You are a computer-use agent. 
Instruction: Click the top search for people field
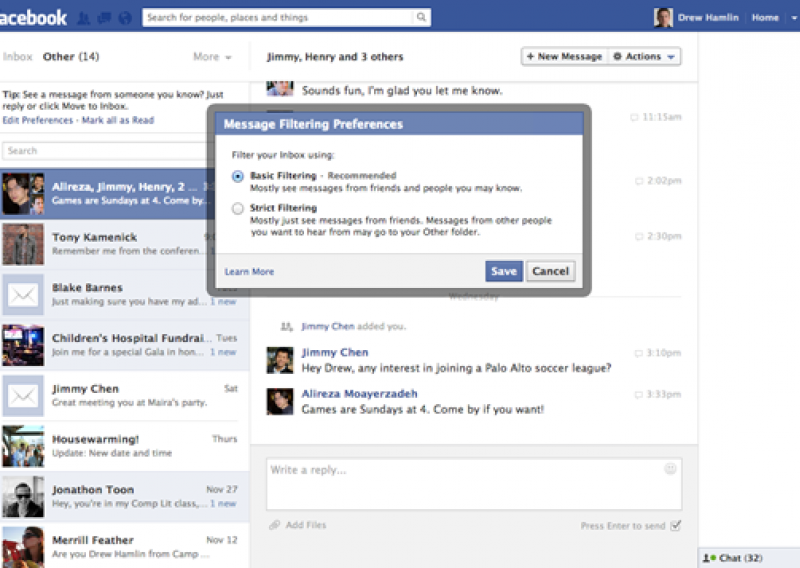click(279, 17)
